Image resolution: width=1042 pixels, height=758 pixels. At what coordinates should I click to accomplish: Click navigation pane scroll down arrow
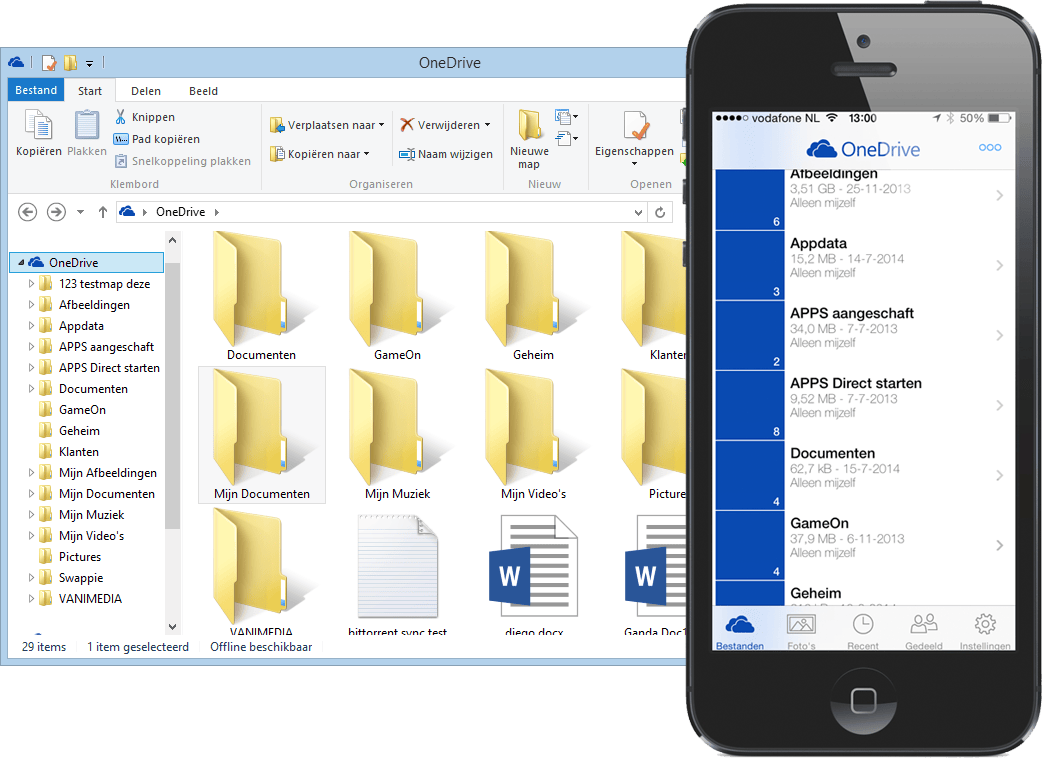172,626
